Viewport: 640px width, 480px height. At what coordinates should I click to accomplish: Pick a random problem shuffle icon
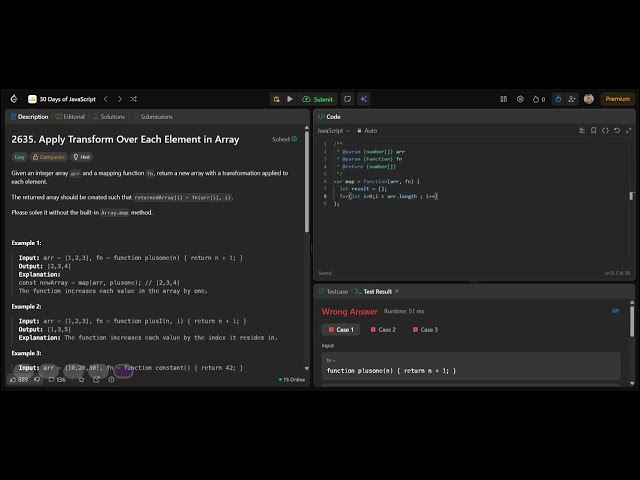click(x=133, y=99)
